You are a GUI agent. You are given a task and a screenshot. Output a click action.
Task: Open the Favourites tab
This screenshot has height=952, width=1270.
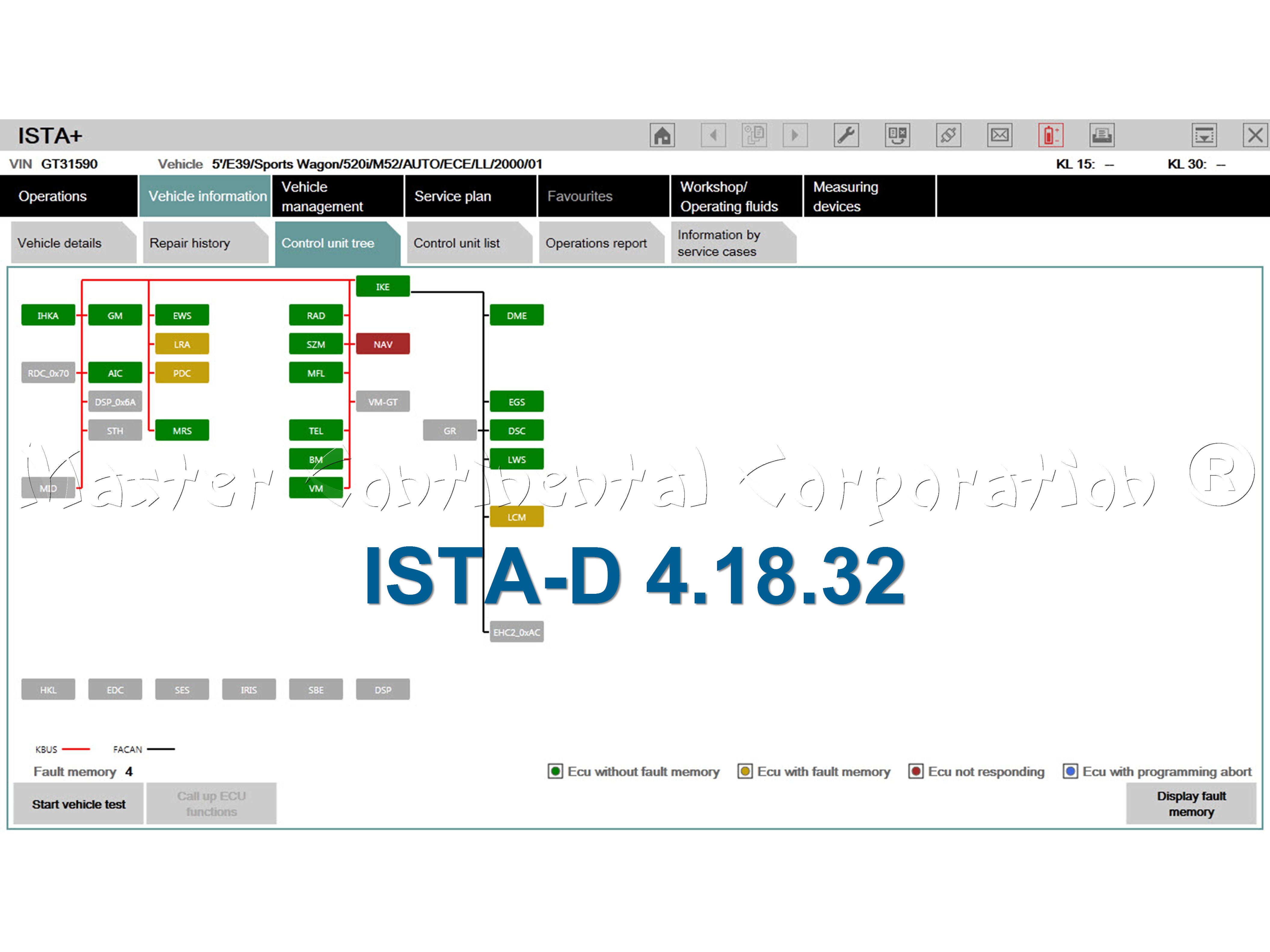(x=603, y=196)
